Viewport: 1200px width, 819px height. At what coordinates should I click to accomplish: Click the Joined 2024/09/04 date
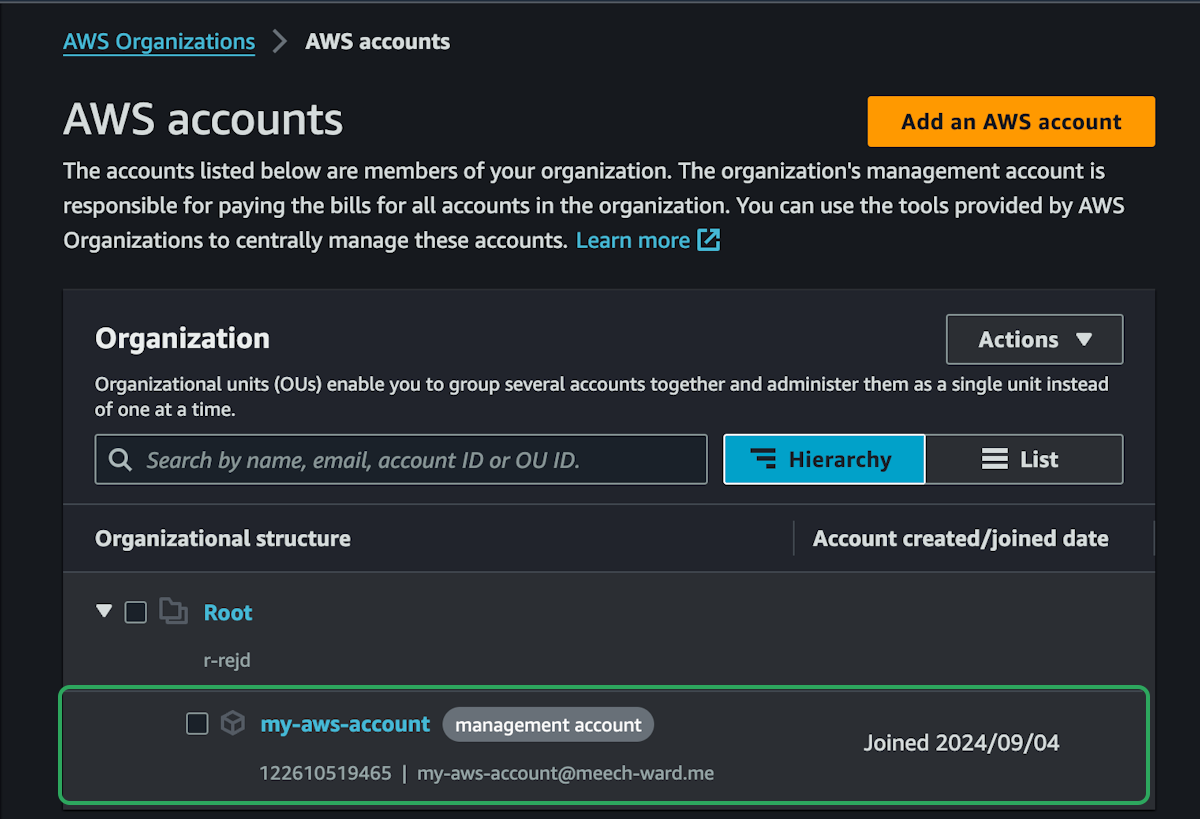[x=961, y=743]
